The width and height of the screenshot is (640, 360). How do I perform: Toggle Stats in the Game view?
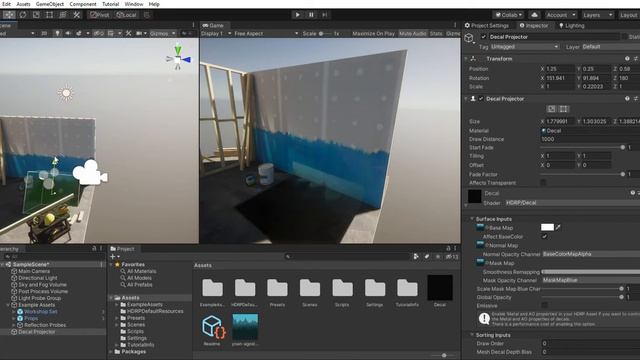[x=436, y=33]
